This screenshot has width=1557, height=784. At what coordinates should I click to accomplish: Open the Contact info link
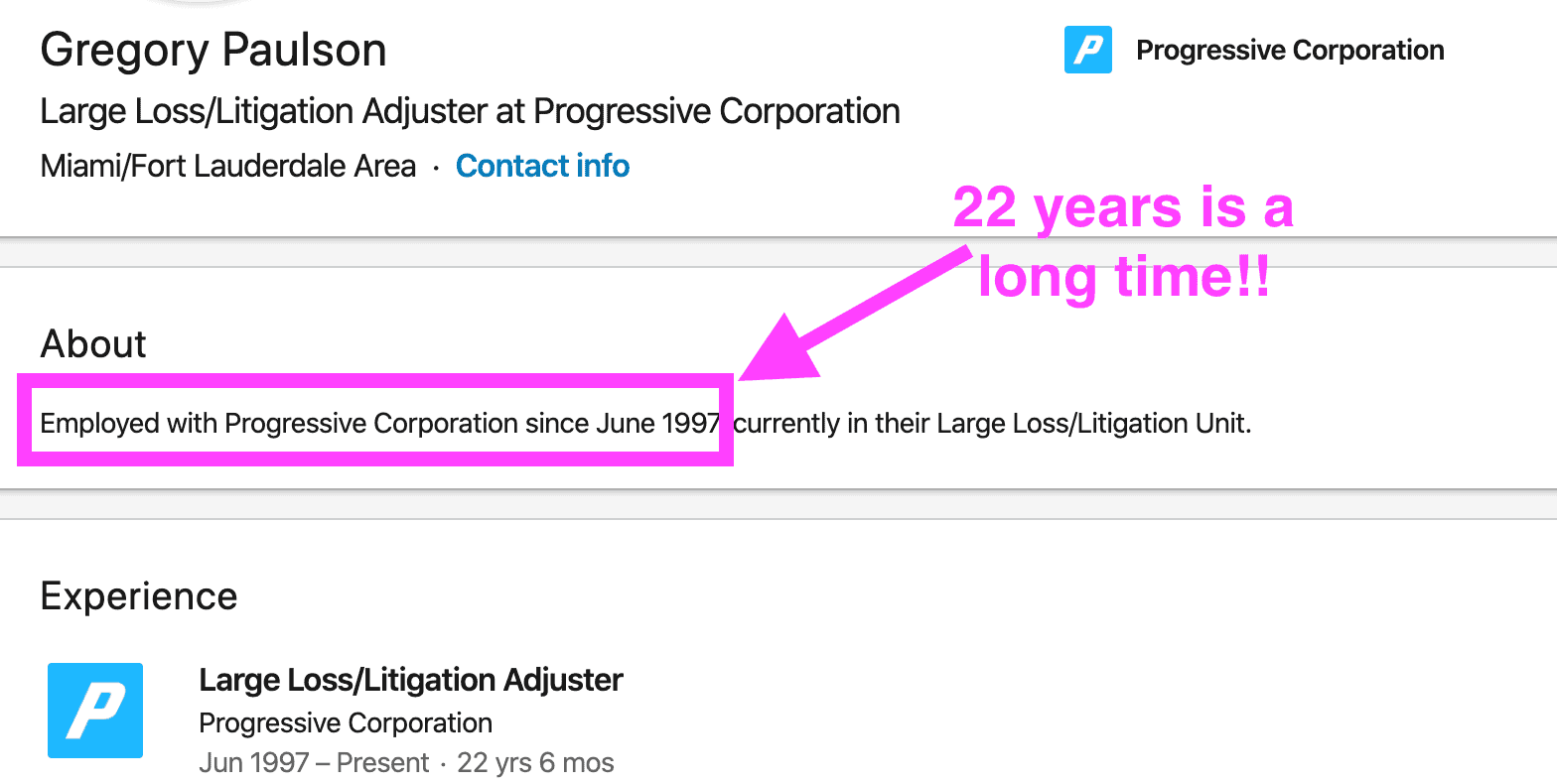tap(542, 166)
